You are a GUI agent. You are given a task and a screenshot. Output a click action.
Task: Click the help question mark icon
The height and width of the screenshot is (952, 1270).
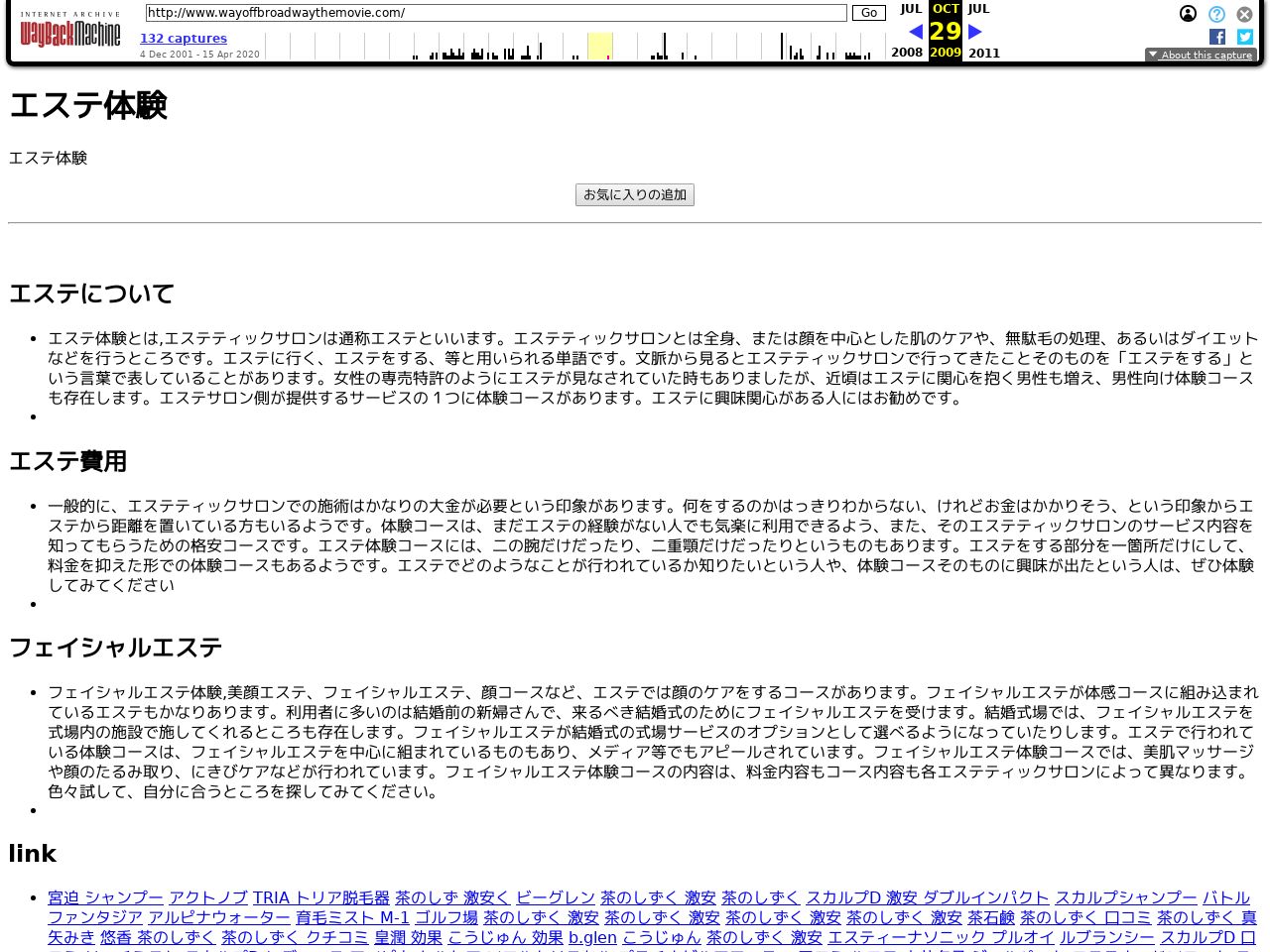pyautogui.click(x=1216, y=14)
